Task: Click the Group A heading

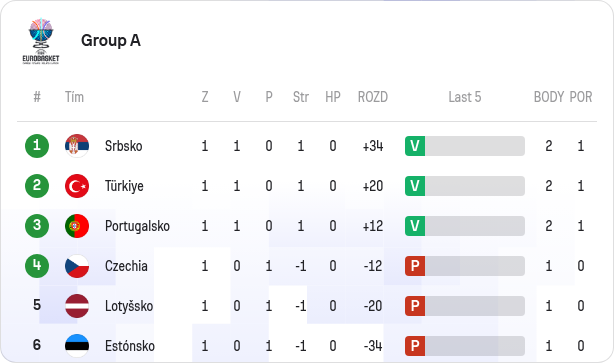Action: tap(111, 40)
